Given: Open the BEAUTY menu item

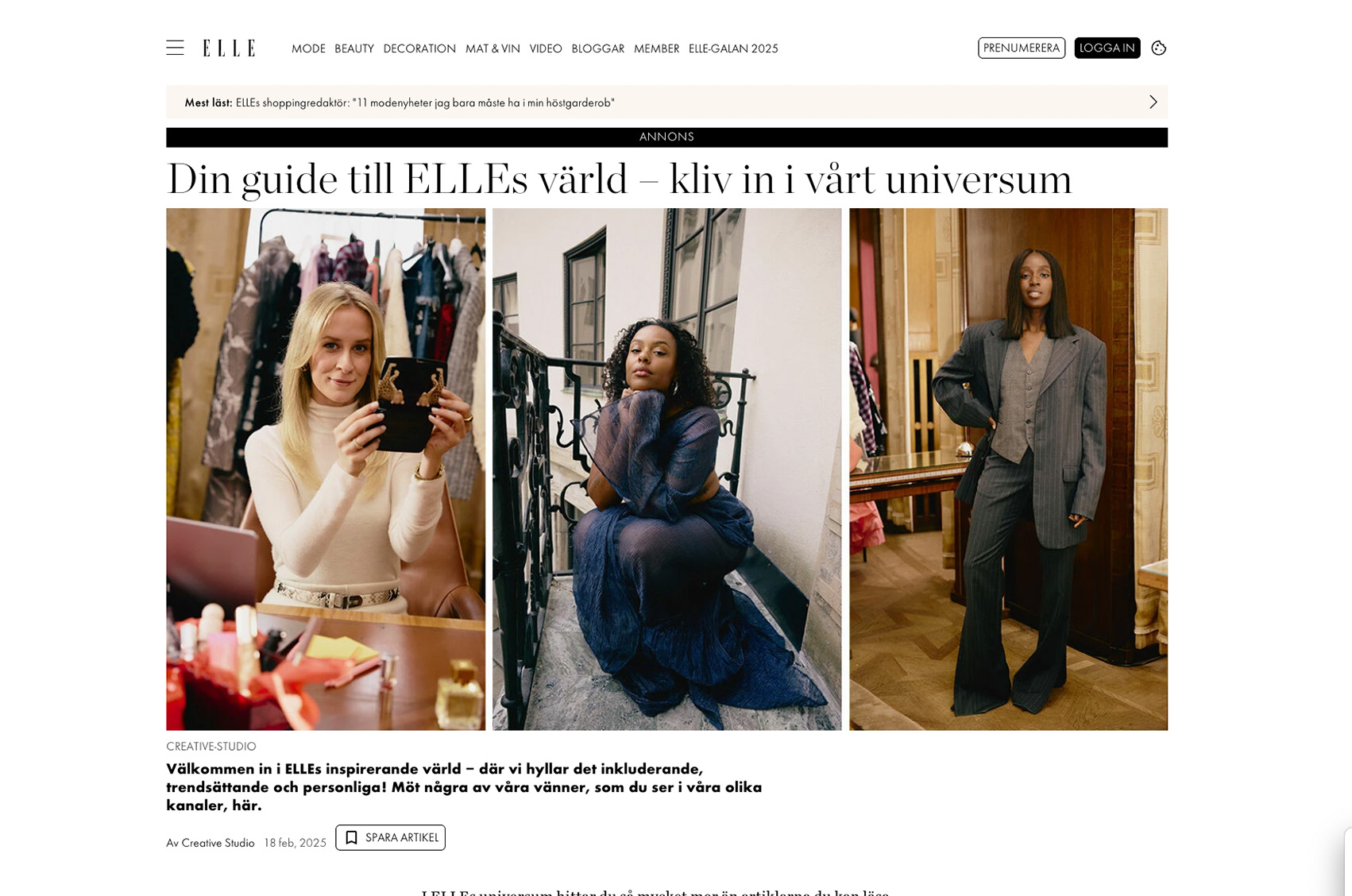Looking at the screenshot, I should pyautogui.click(x=354, y=48).
